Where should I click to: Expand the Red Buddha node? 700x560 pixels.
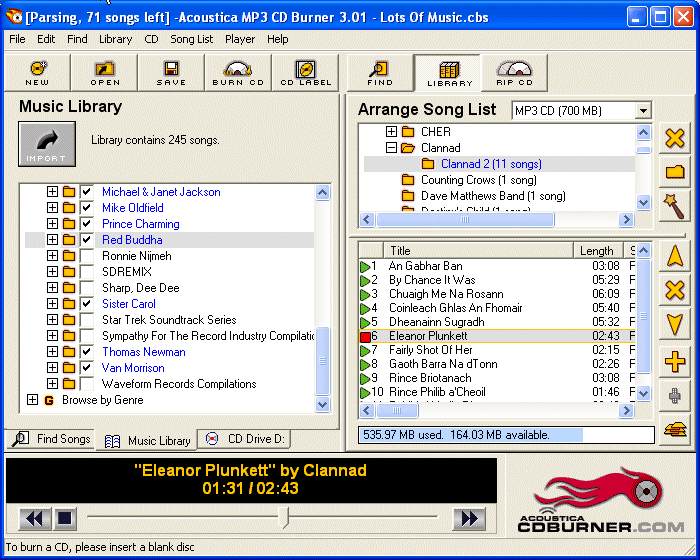point(52,240)
